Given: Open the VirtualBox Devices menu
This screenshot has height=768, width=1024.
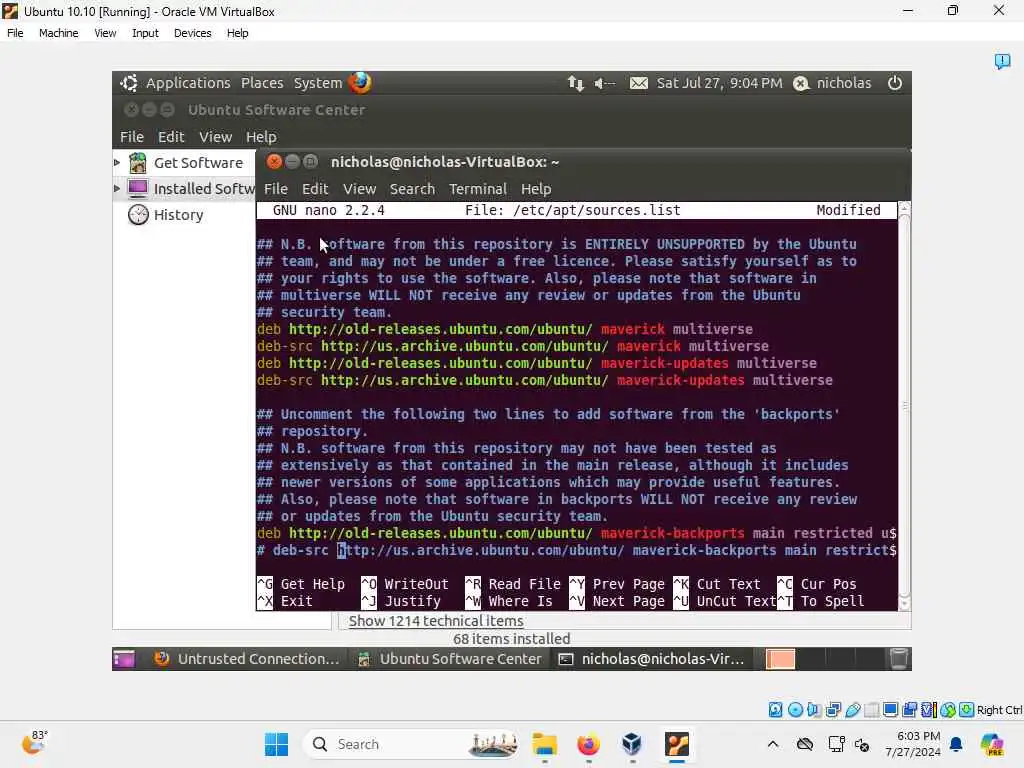Looking at the screenshot, I should tap(192, 33).
